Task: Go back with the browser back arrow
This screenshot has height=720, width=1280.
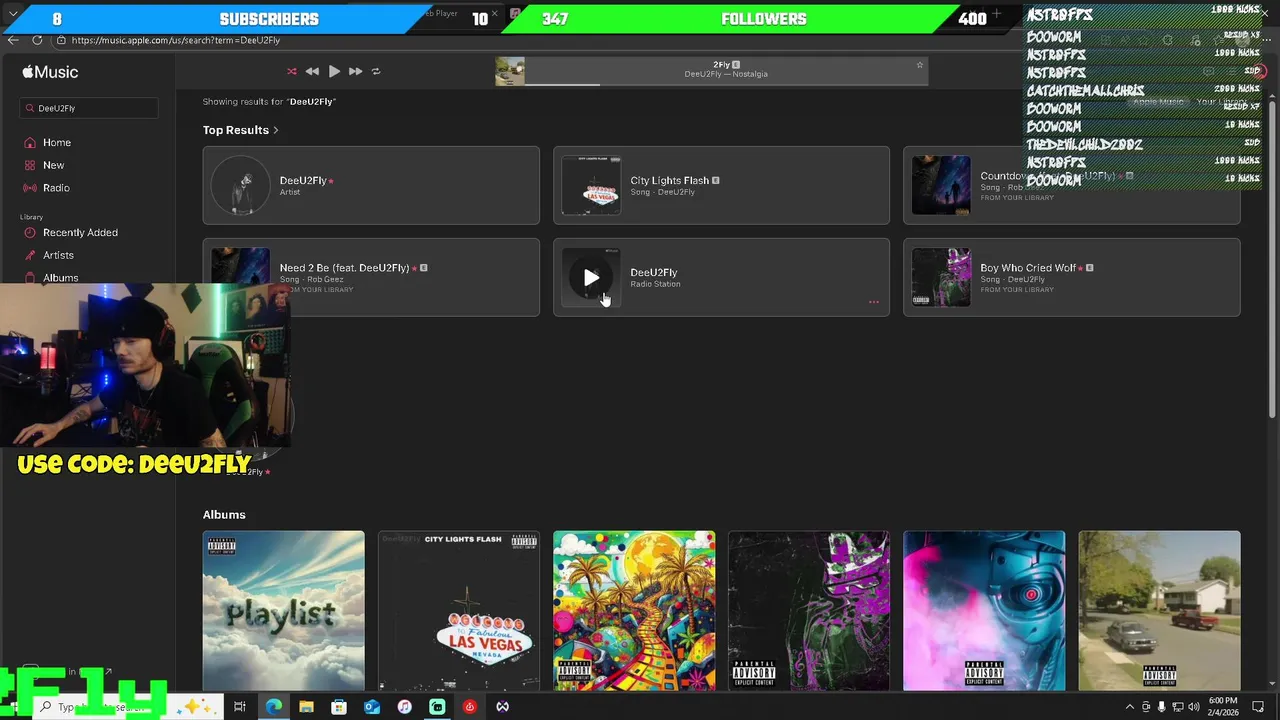Action: click(12, 40)
